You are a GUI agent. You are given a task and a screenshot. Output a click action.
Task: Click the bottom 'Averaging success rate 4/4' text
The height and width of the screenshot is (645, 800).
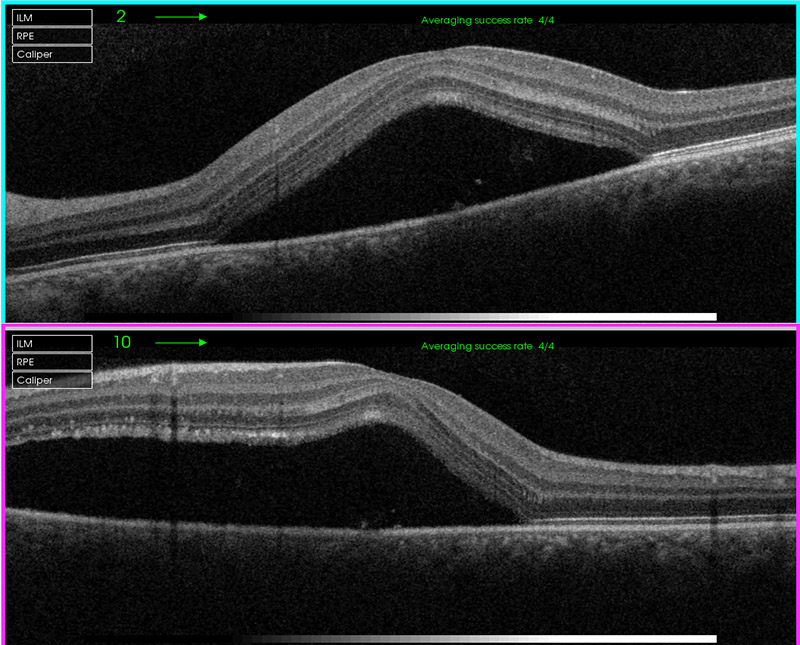[x=487, y=346]
